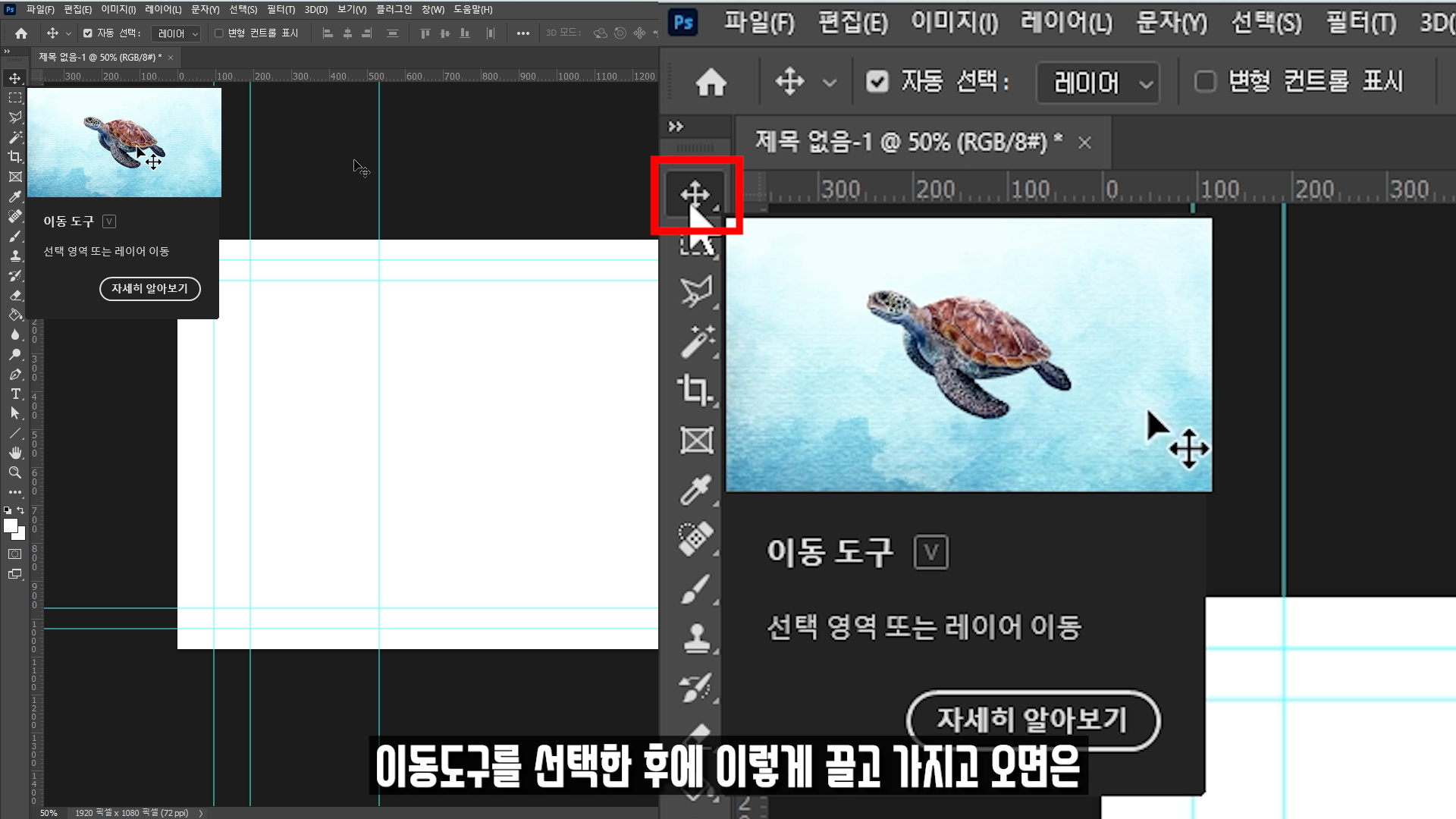
Task: Click the 자세히 알아보기 button
Action: coord(149,288)
